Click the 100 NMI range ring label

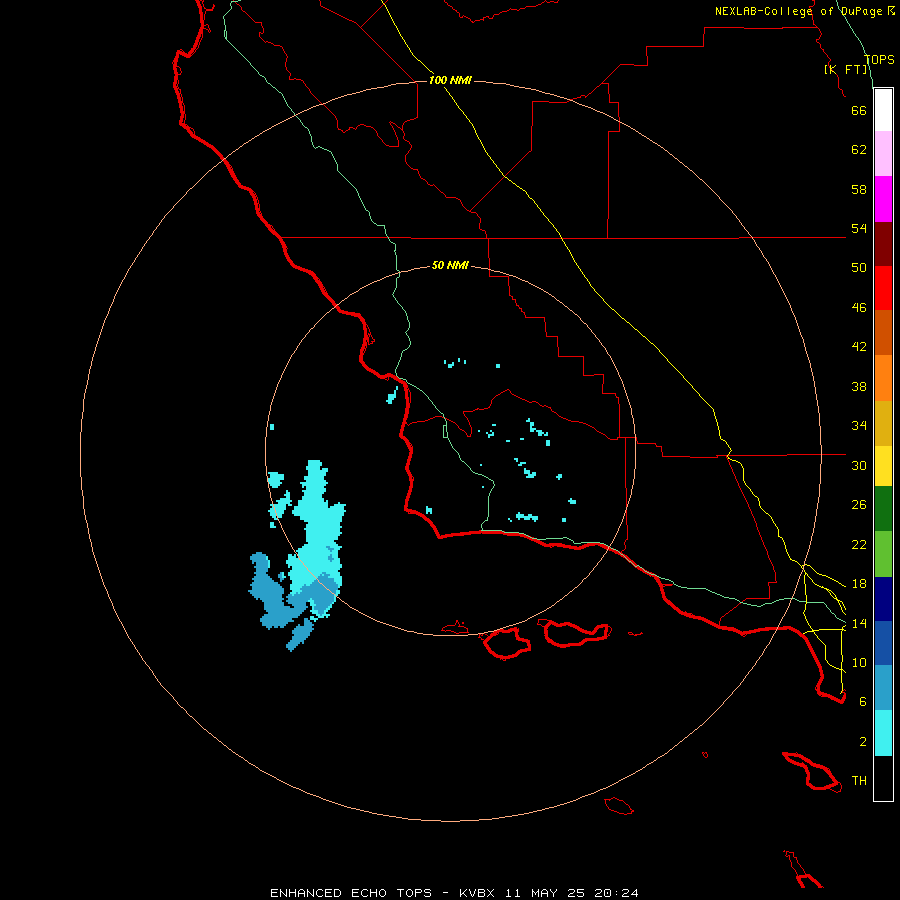[450, 80]
